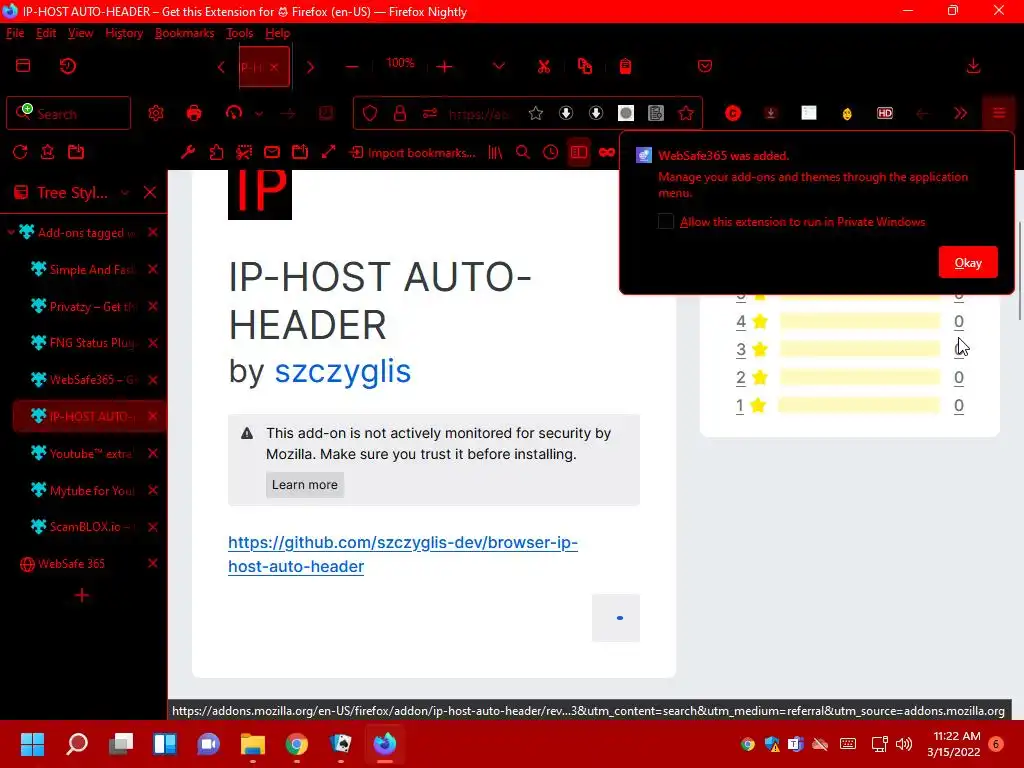Open author link szczyglis
Image resolution: width=1024 pixels, height=768 pixels.
click(x=342, y=371)
